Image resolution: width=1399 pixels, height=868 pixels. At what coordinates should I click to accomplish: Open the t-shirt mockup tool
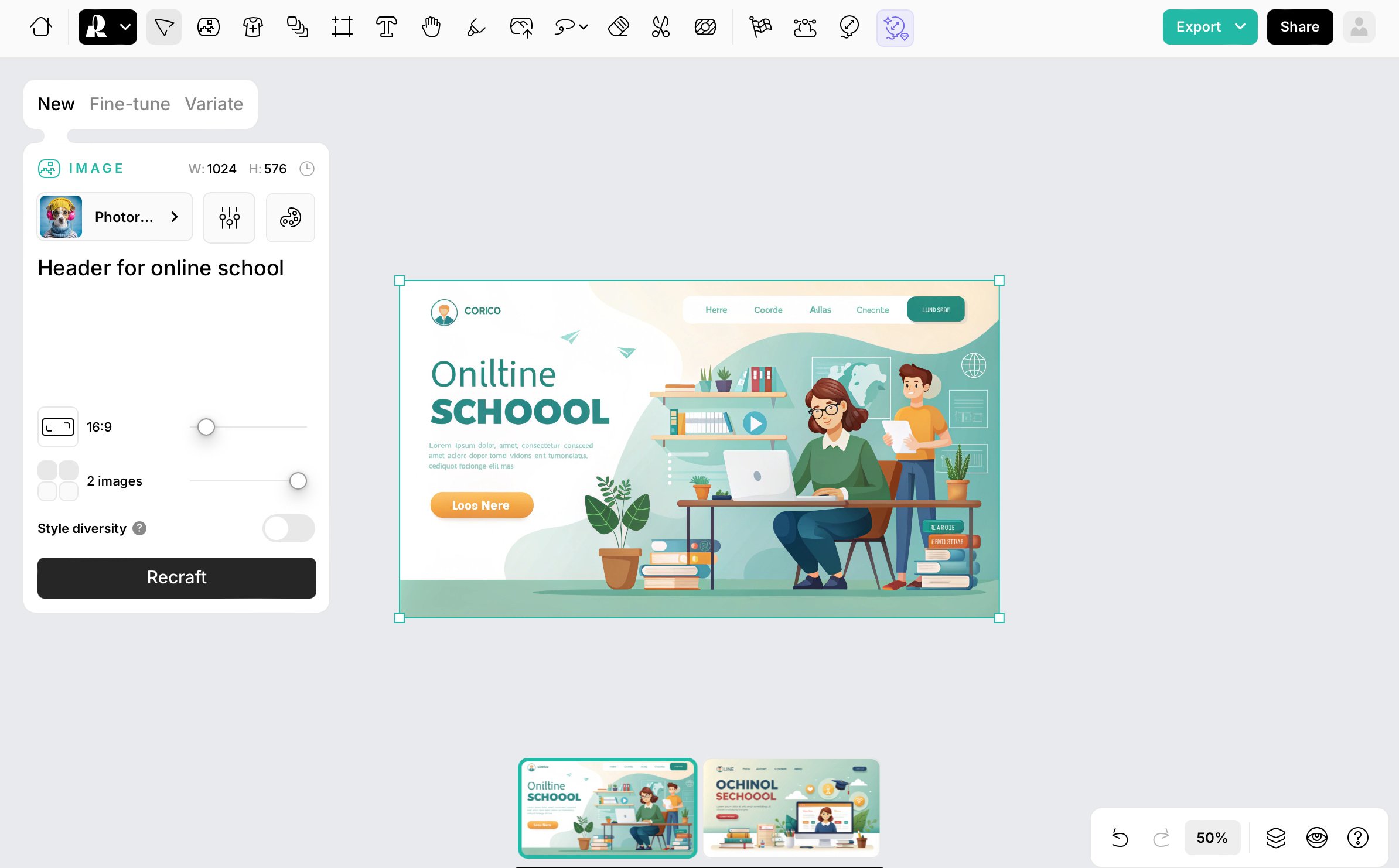click(x=253, y=27)
